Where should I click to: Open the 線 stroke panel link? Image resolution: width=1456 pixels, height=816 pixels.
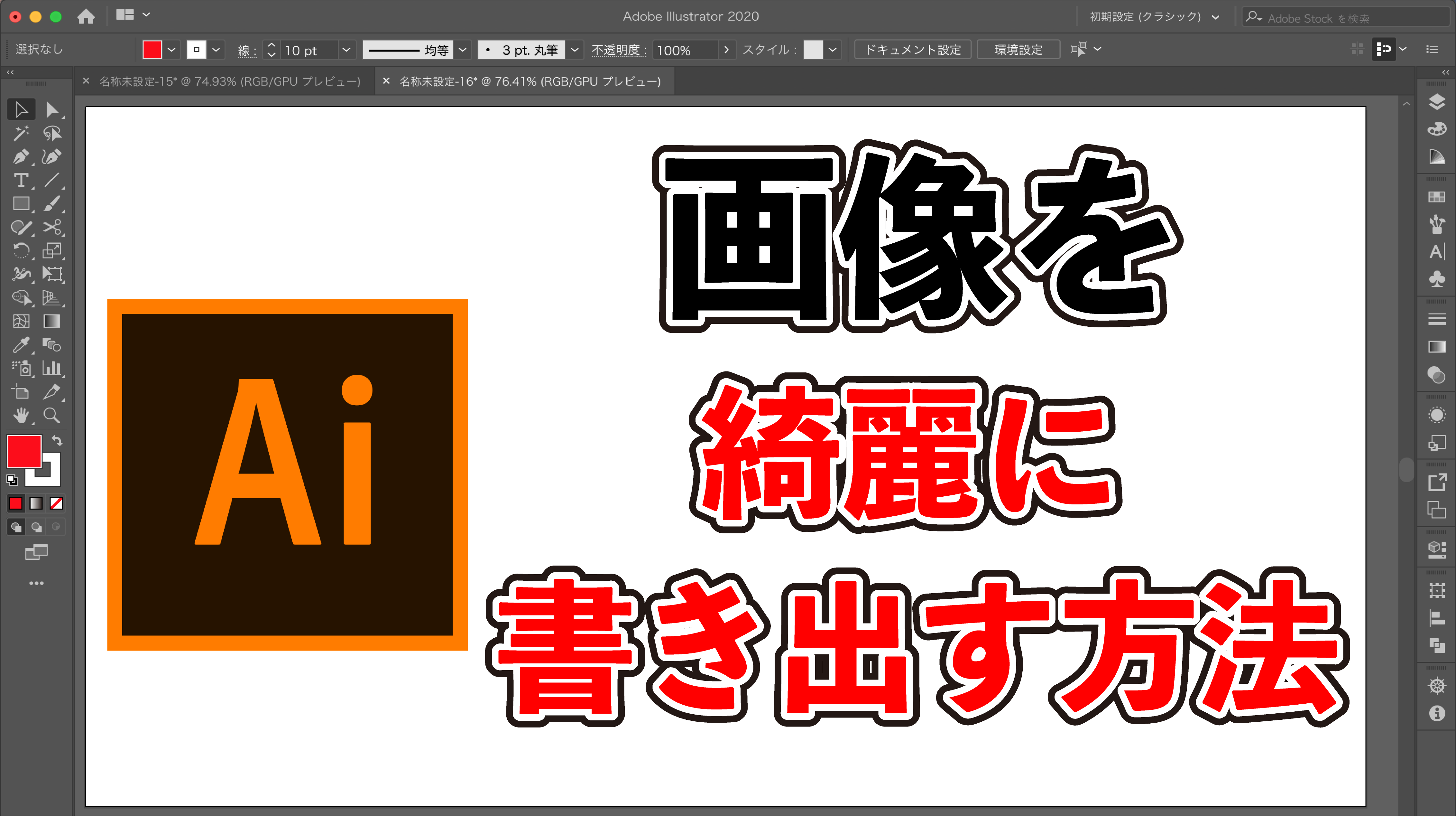pos(246,51)
